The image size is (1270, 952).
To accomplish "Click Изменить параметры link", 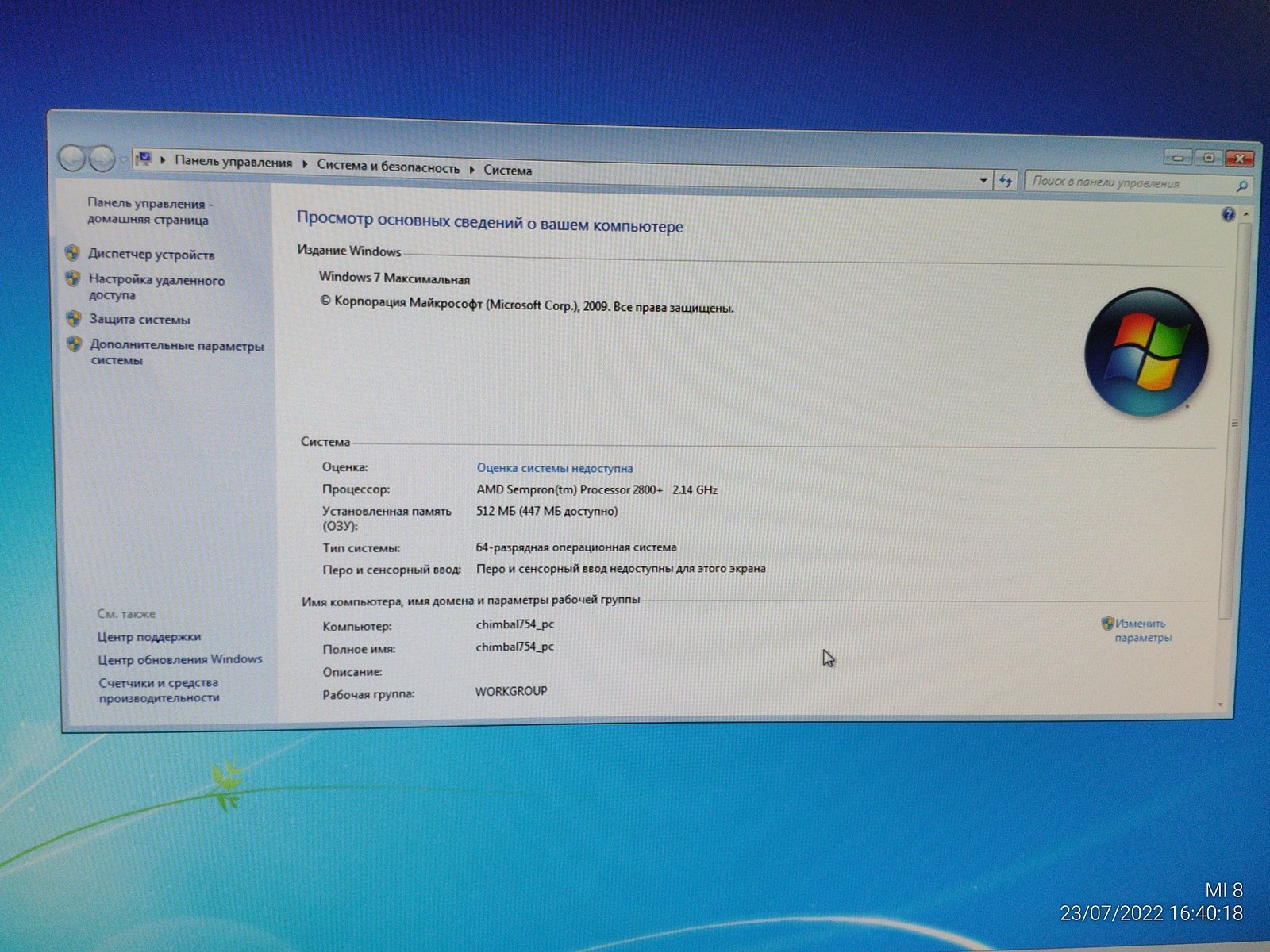I will click(1142, 630).
